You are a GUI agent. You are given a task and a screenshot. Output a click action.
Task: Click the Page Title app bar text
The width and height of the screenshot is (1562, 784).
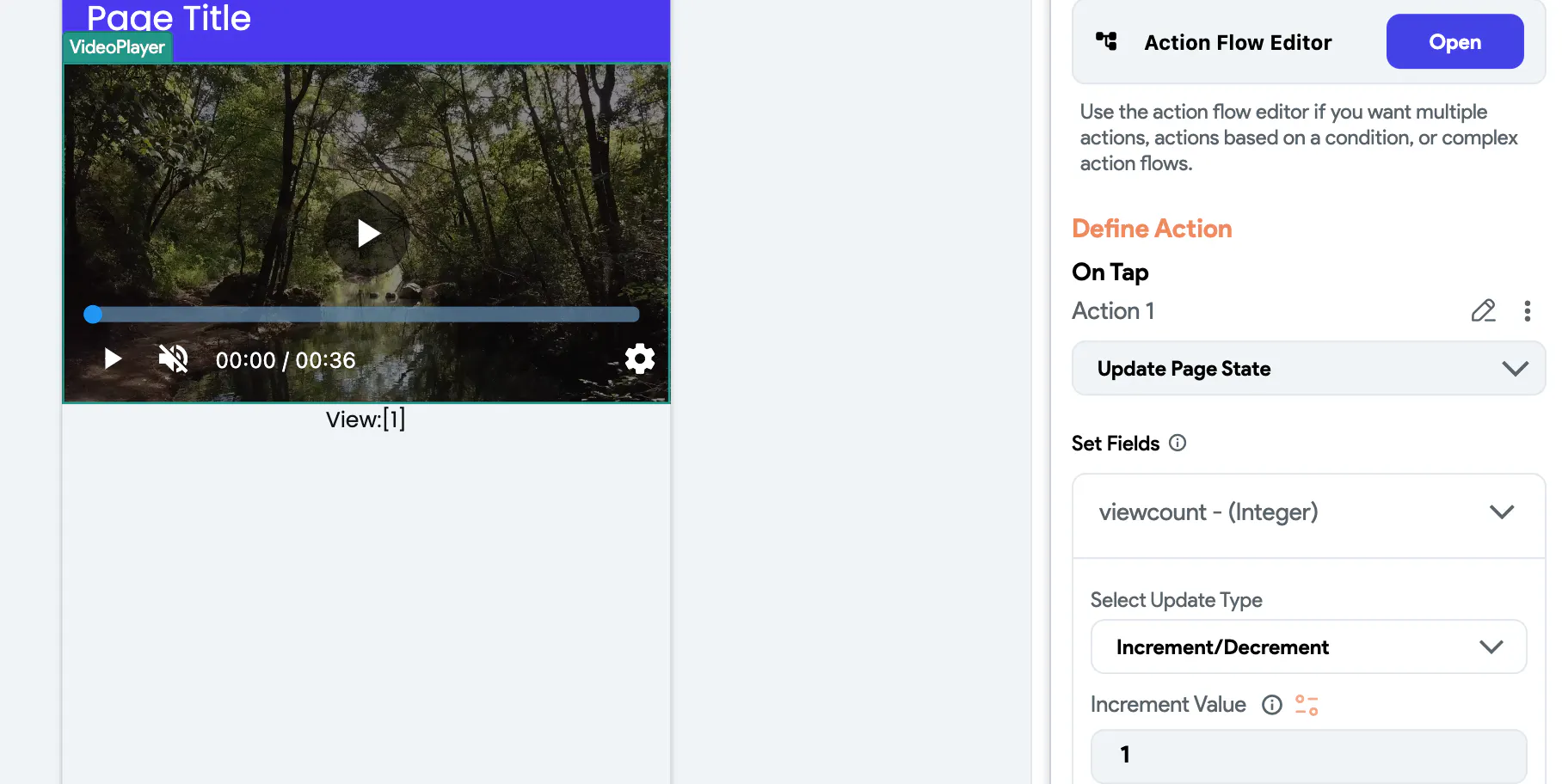[x=169, y=18]
